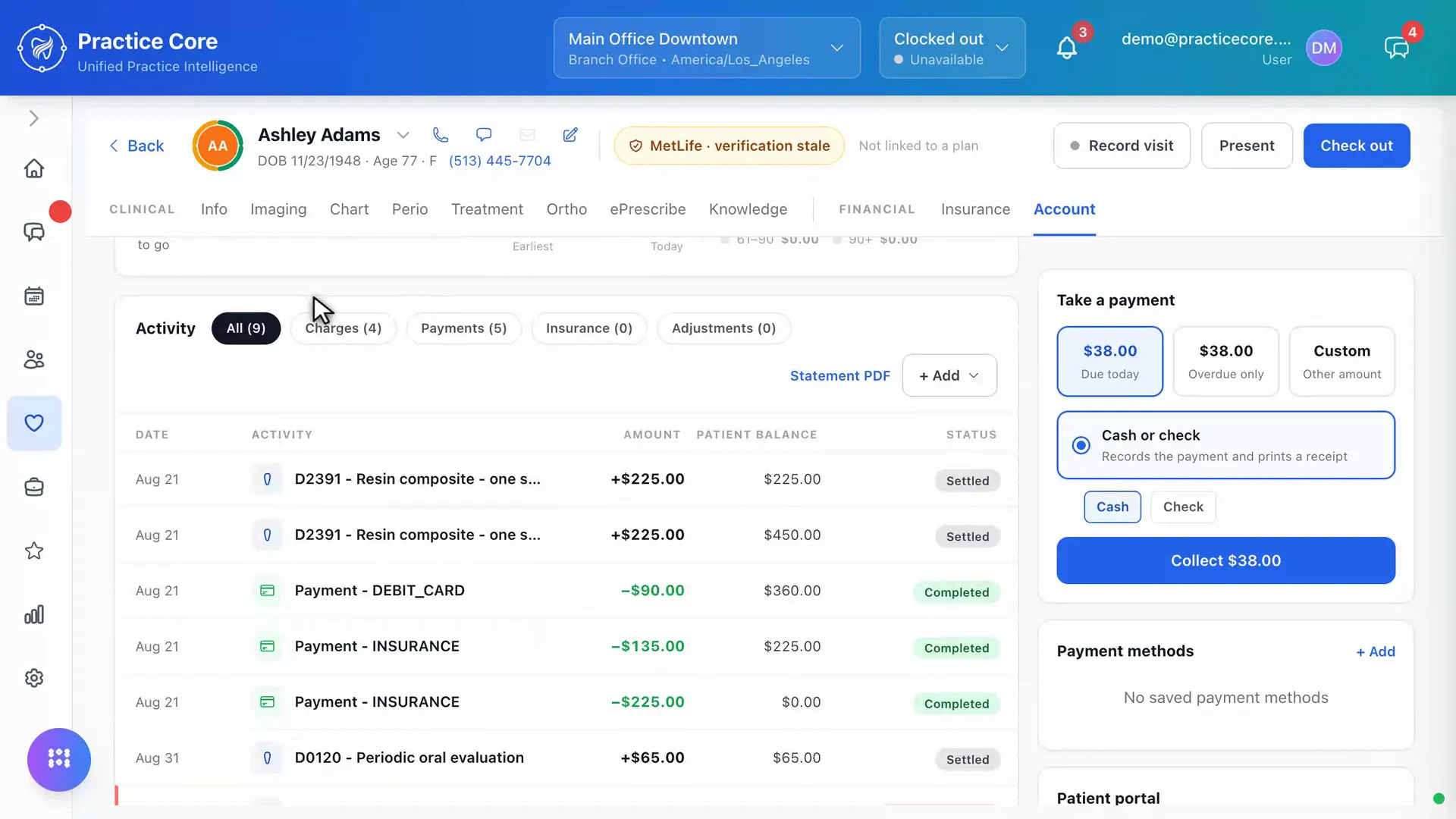Select the heart clinical icon in sidebar
Image resolution: width=1456 pixels, height=819 pixels.
[34, 423]
